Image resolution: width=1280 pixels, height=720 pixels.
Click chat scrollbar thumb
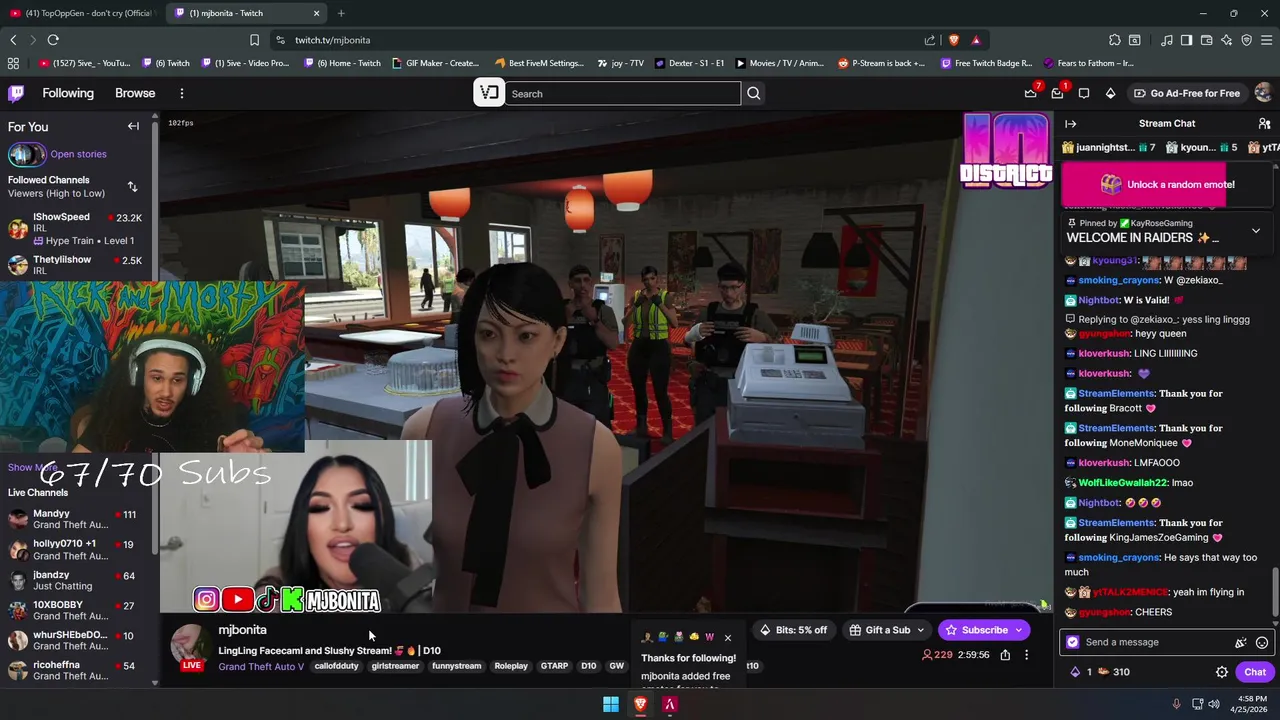click(1274, 590)
